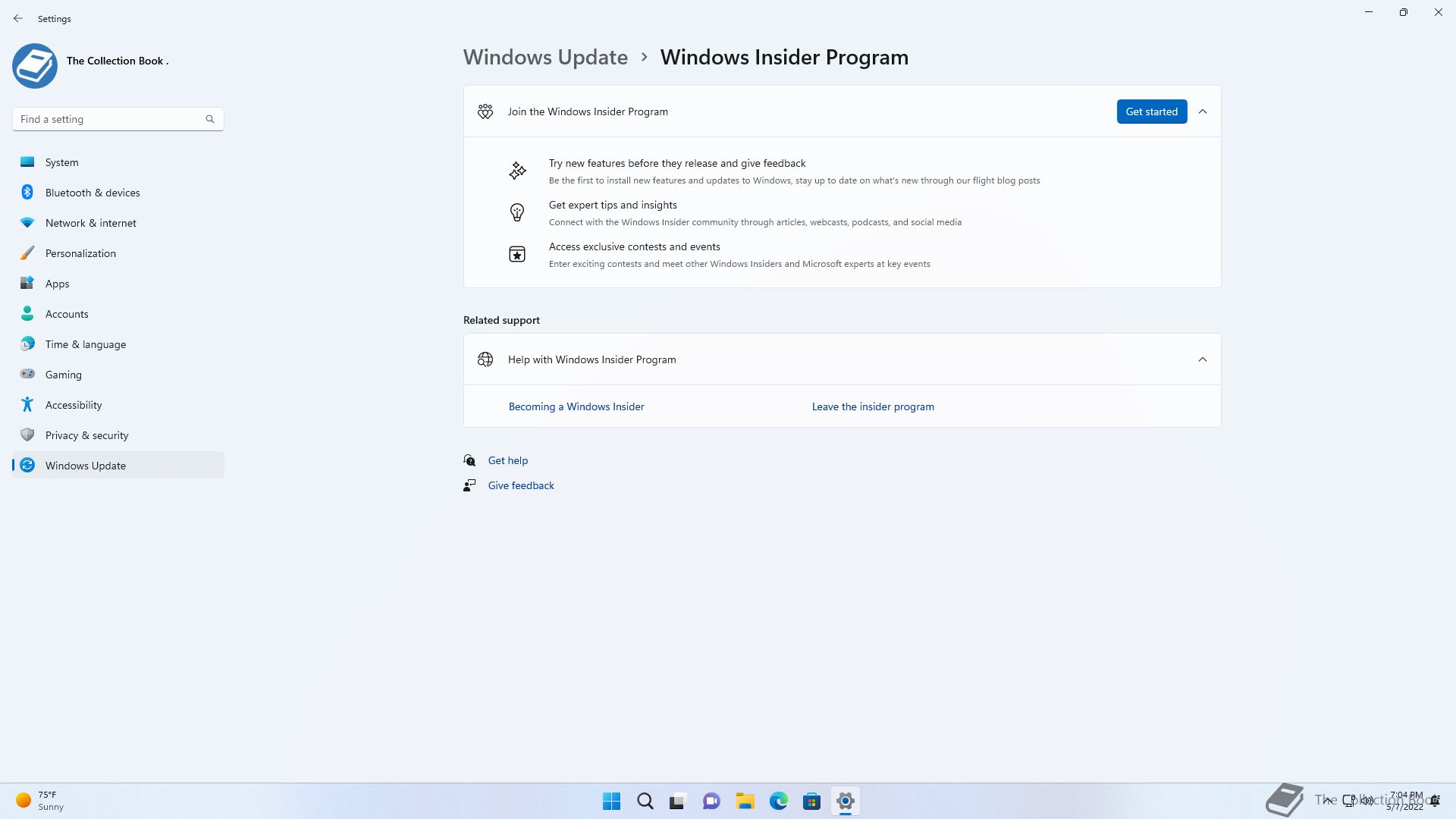Open the weather widget showing 75°F Sunny

pyautogui.click(x=41, y=801)
